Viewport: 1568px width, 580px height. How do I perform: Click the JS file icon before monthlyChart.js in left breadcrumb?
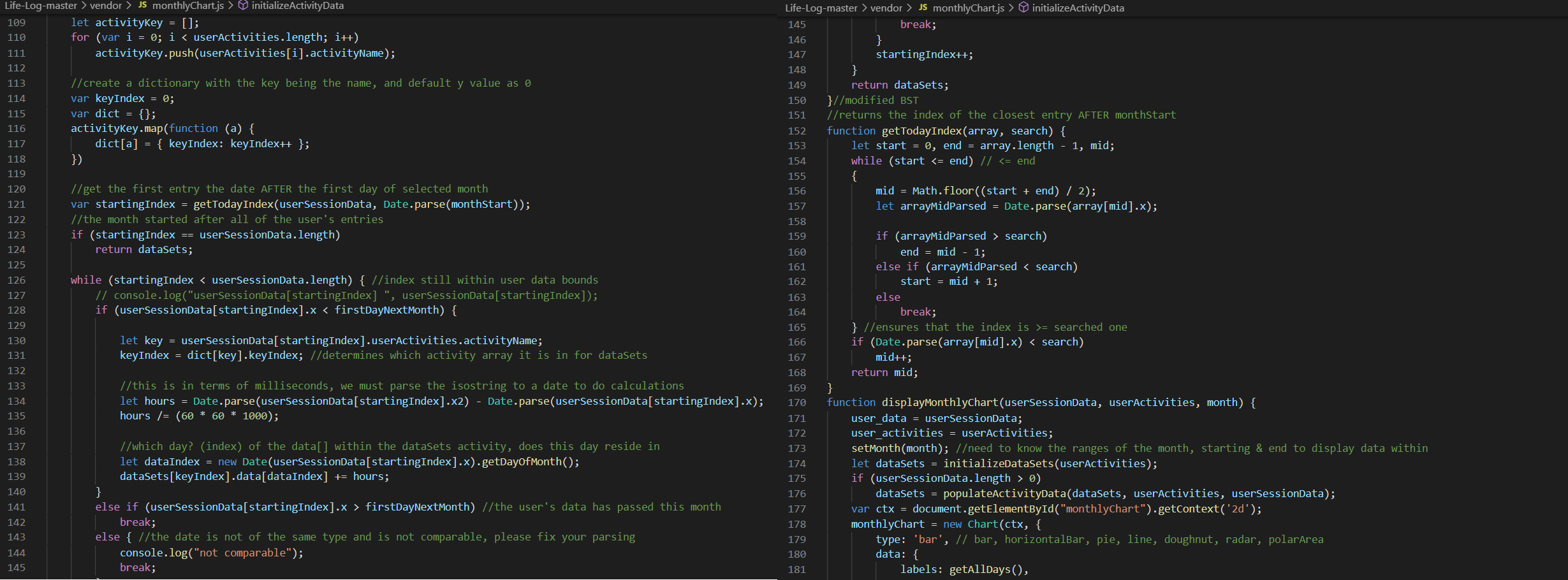(143, 6)
